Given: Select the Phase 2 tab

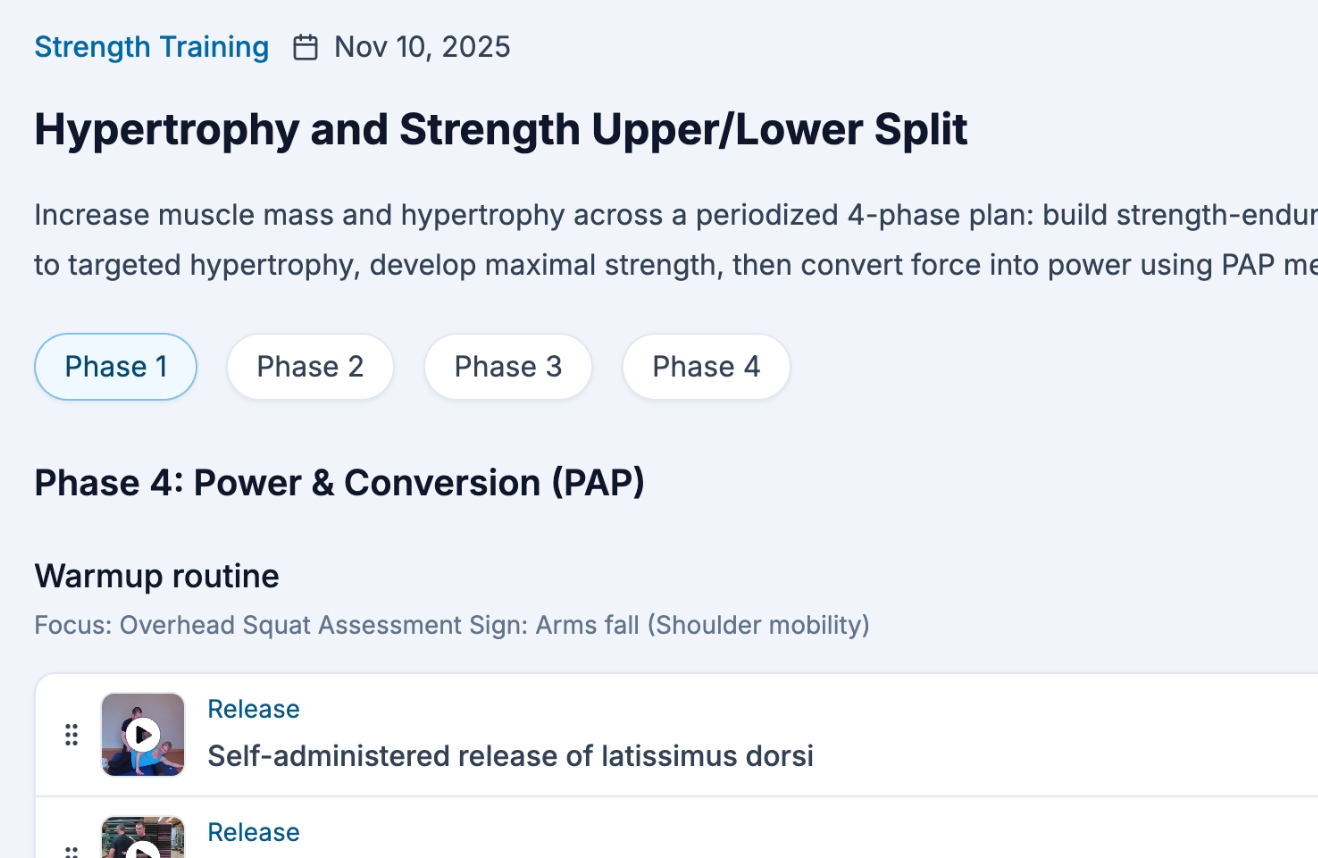Looking at the screenshot, I should [x=310, y=367].
